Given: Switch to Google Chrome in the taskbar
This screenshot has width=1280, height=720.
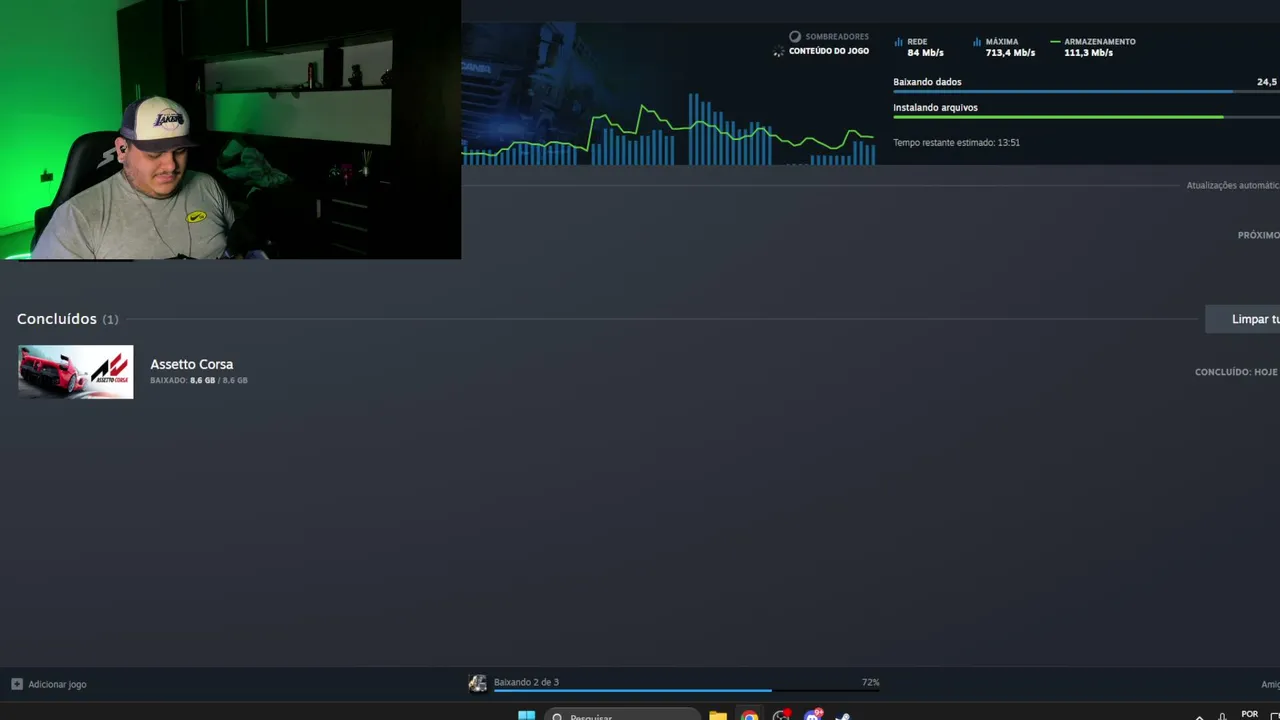Looking at the screenshot, I should (749, 715).
